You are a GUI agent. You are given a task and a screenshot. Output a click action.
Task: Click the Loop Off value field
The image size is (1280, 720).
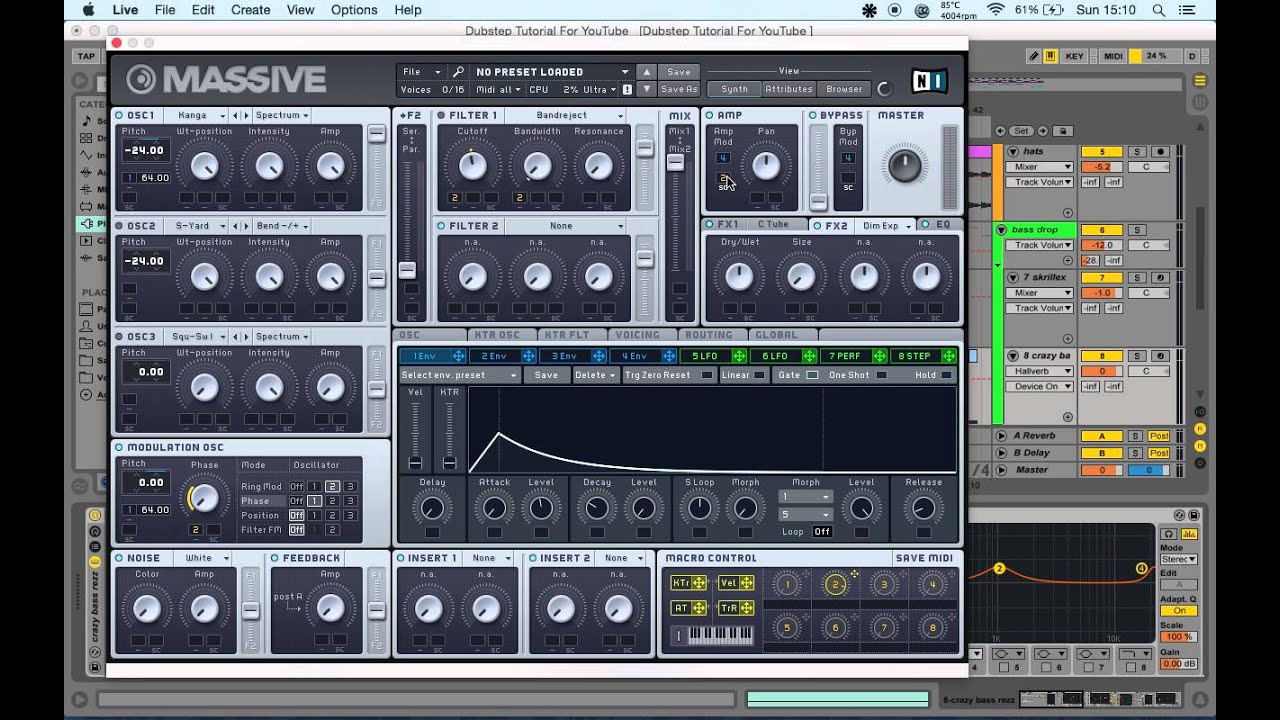point(822,532)
